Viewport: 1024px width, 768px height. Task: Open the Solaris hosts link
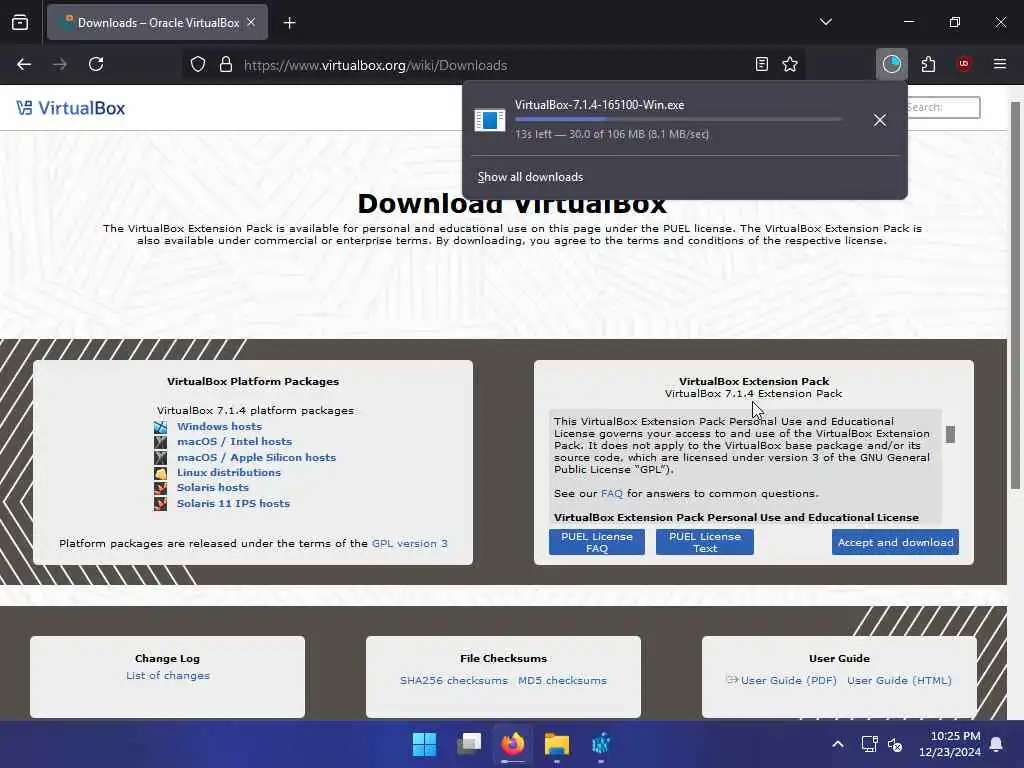pyautogui.click(x=213, y=487)
